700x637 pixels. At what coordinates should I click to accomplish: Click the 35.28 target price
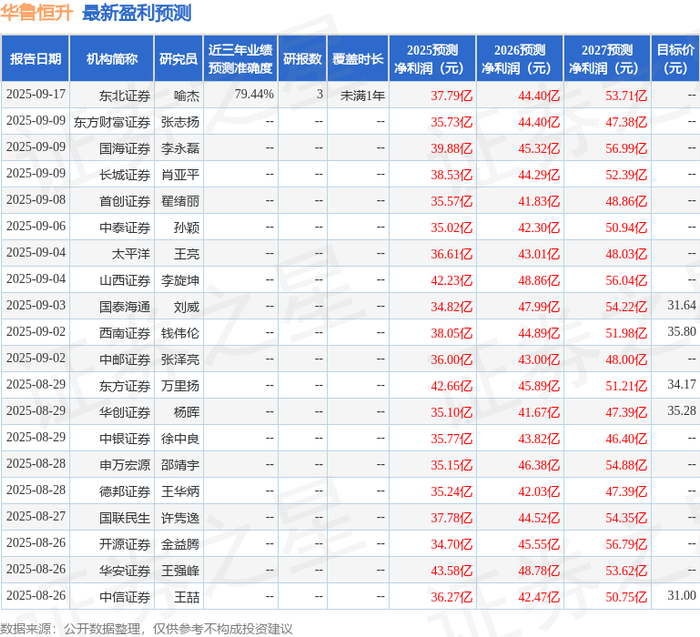pos(682,410)
